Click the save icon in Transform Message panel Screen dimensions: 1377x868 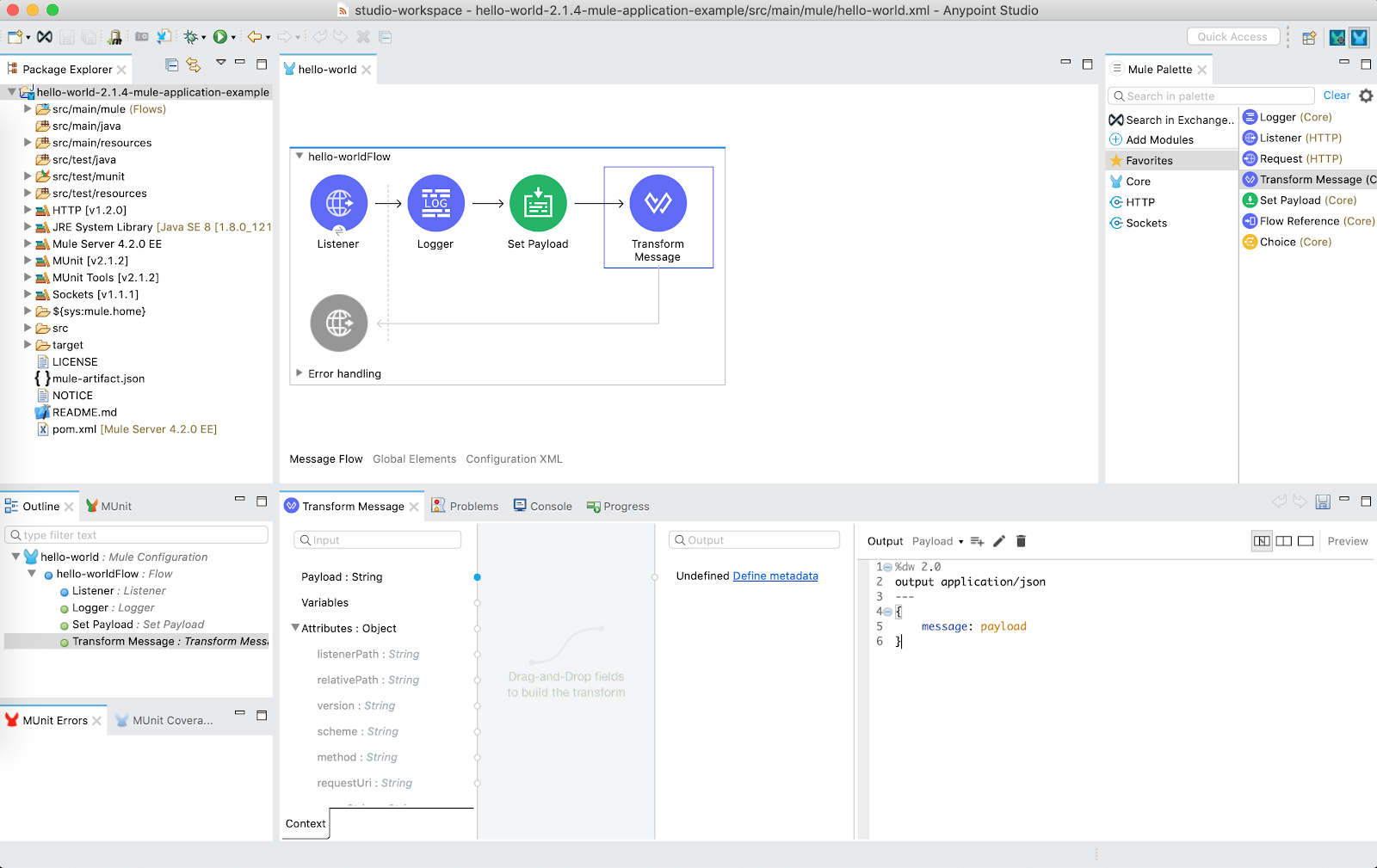(1323, 502)
